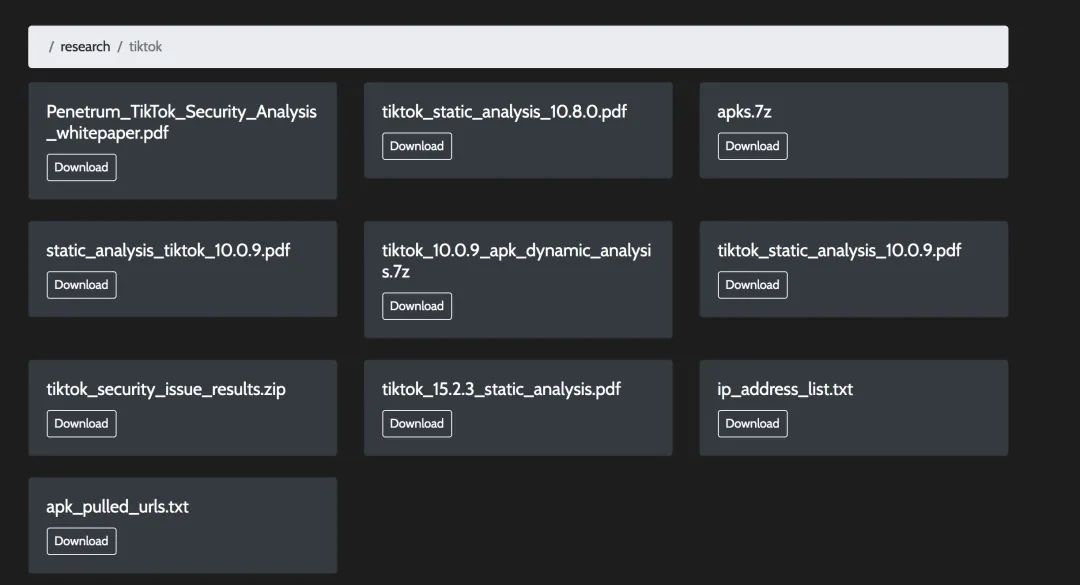This screenshot has height=585, width=1080.
Task: Download tiktok_static_analysis_10.0.9.pdf
Action: 752,285
